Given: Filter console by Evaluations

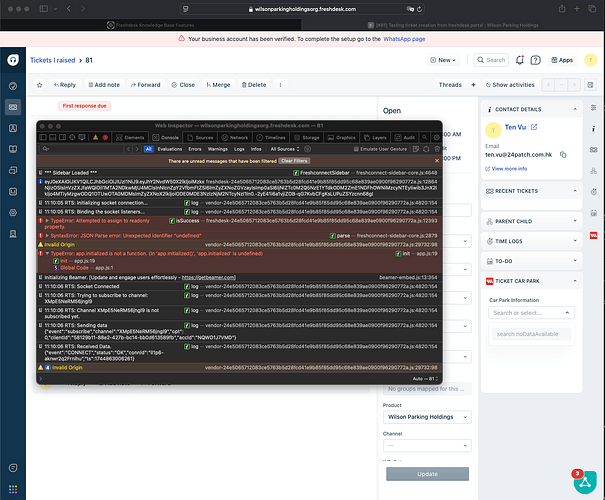Looking at the screenshot, I should (x=170, y=149).
